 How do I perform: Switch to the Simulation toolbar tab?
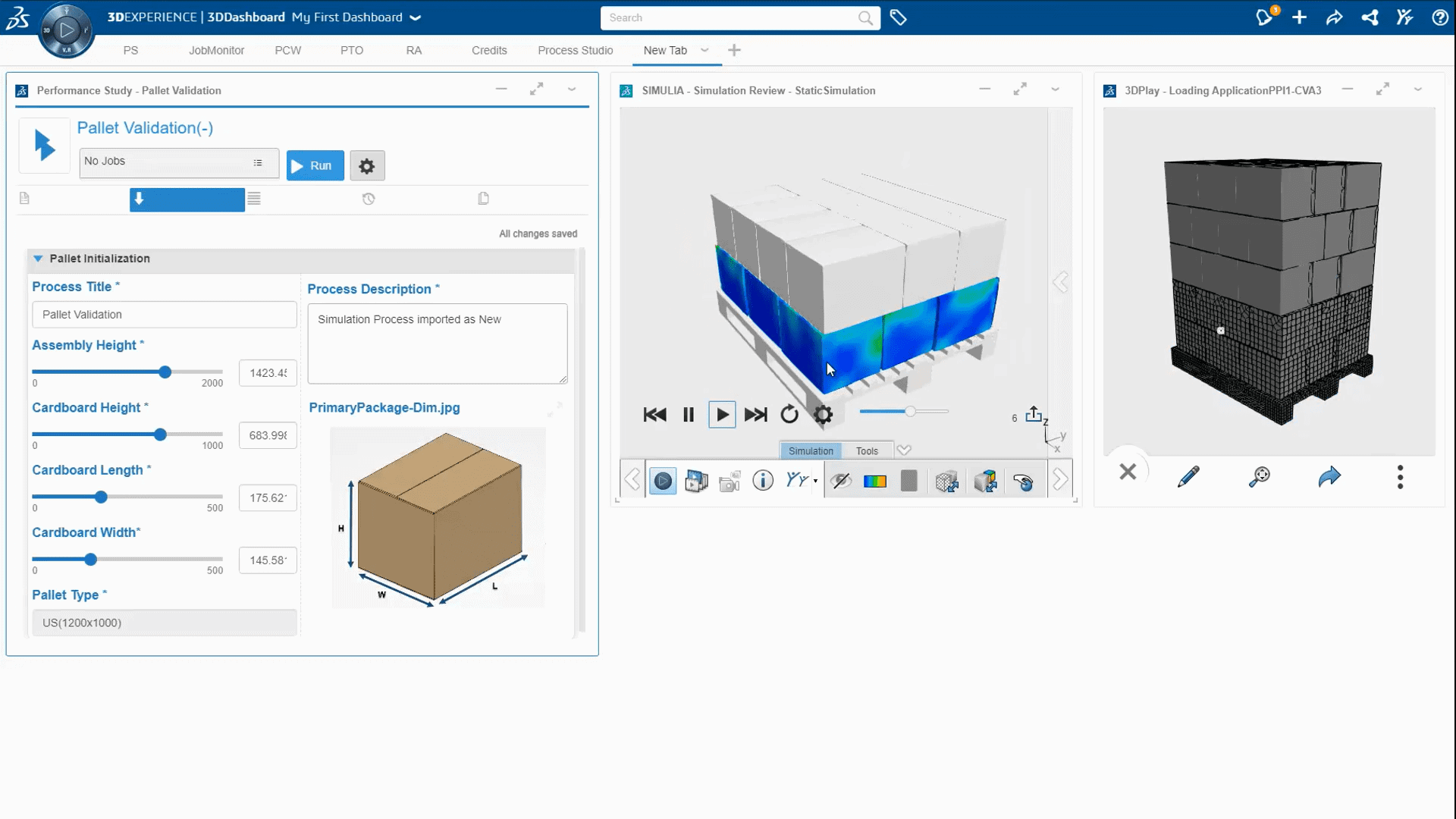click(811, 450)
